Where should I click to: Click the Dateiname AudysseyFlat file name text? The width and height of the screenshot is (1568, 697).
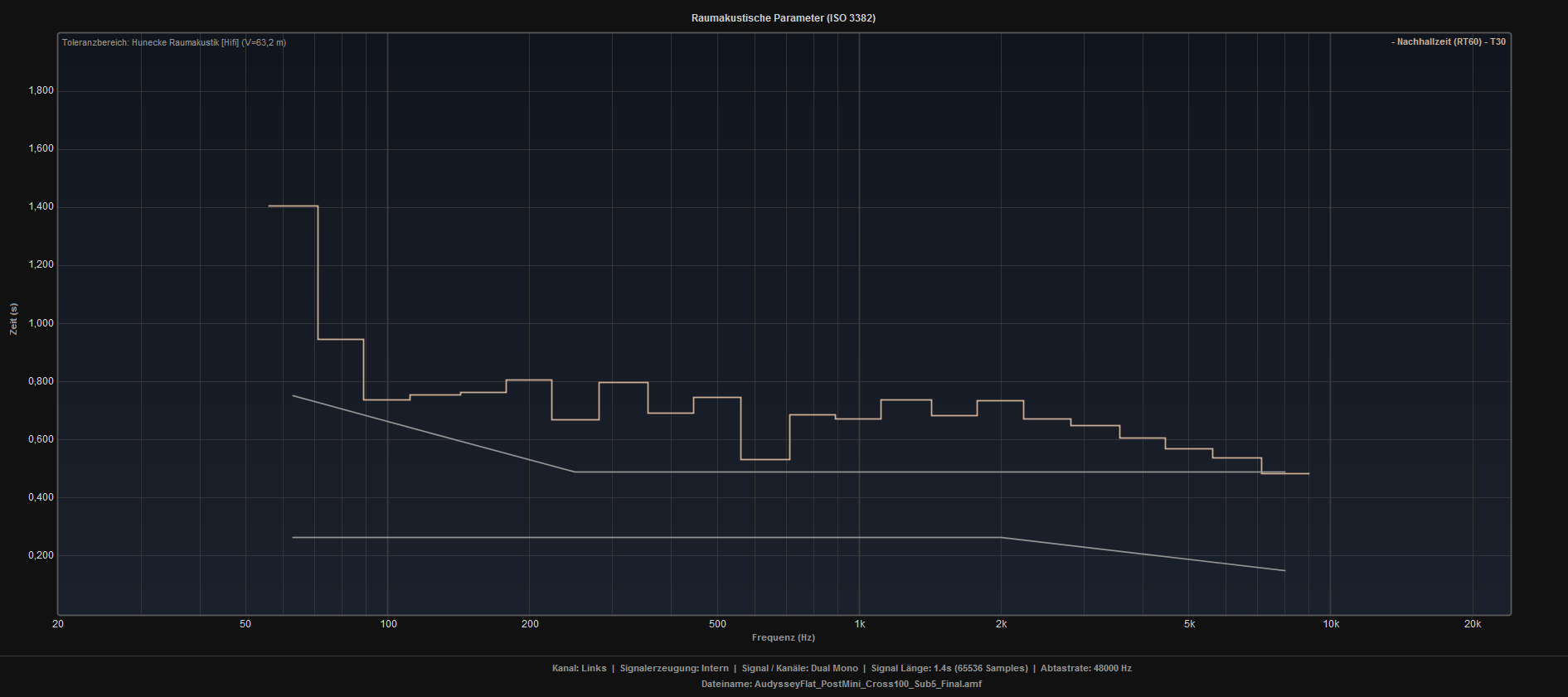click(841, 684)
